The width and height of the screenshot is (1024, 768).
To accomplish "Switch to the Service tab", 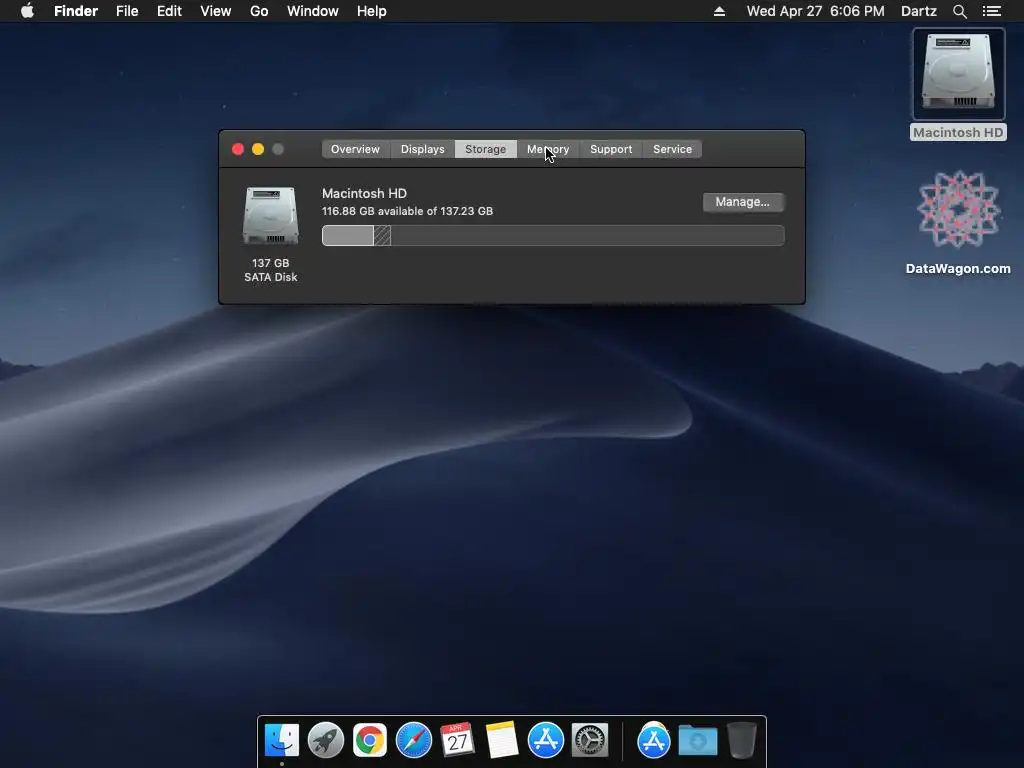I will pyautogui.click(x=673, y=149).
